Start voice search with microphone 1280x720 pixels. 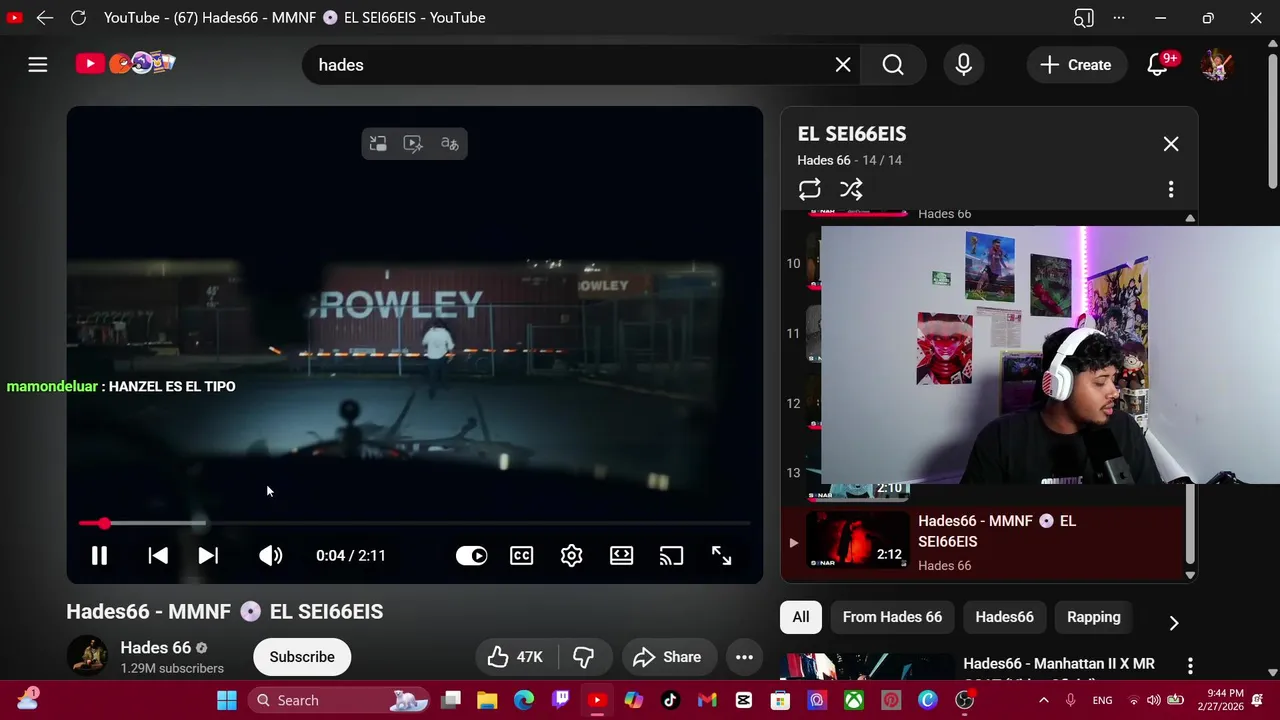964,65
